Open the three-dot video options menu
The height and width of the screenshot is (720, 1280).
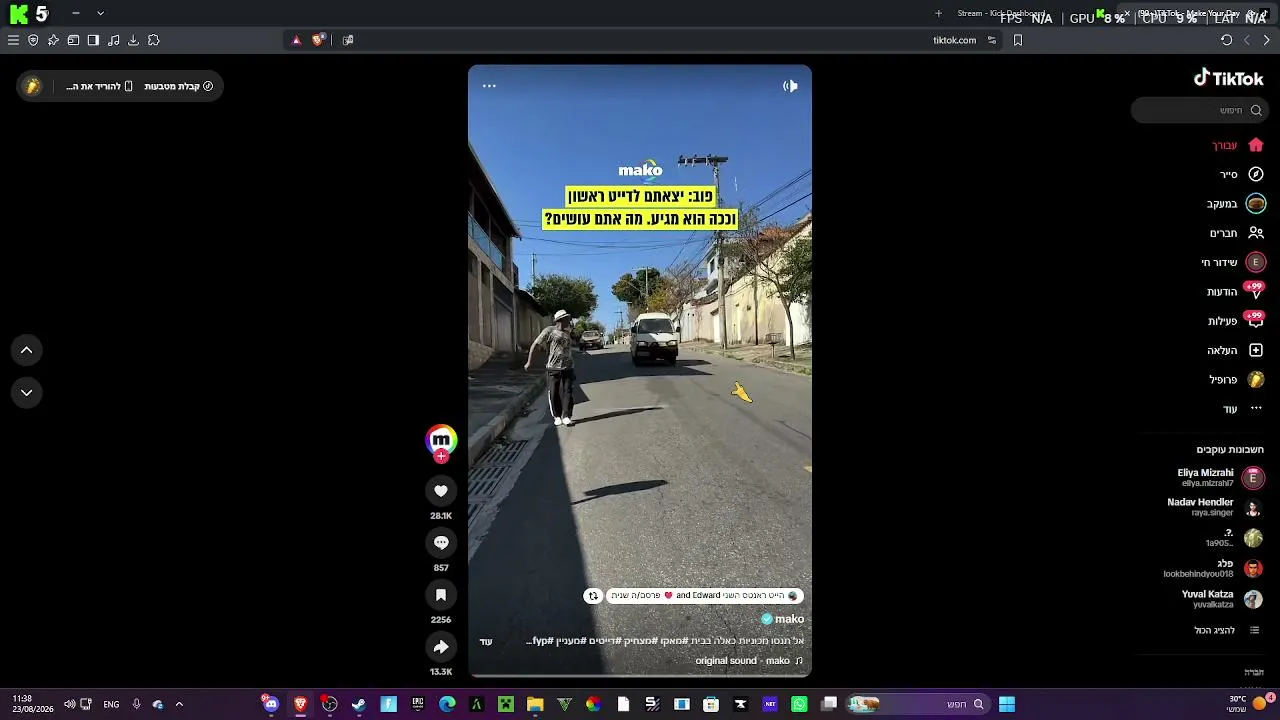(x=489, y=86)
